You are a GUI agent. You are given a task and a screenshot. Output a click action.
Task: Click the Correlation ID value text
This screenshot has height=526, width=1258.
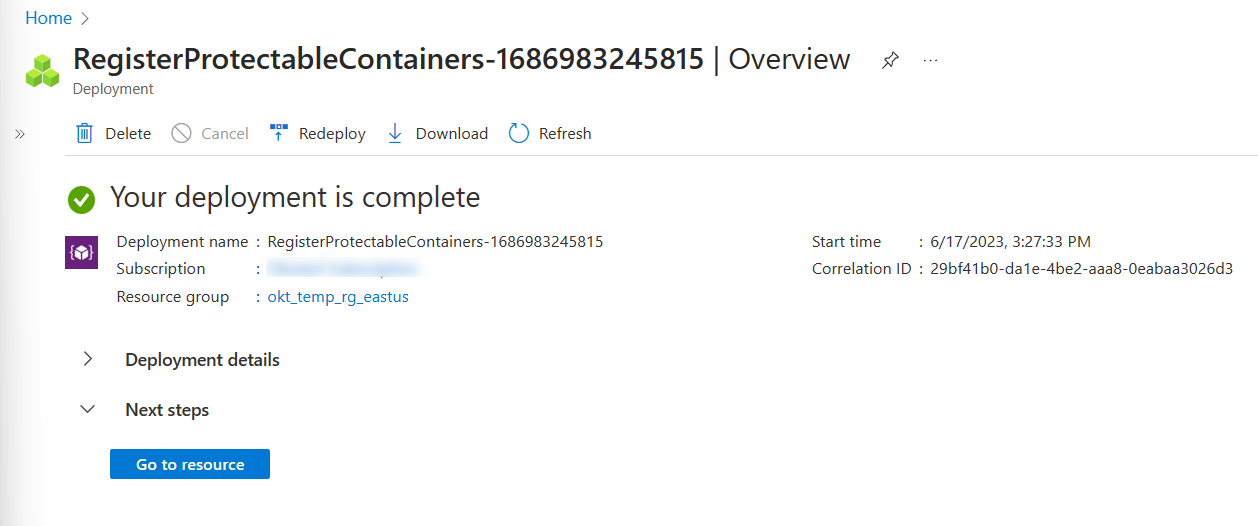(1081, 269)
